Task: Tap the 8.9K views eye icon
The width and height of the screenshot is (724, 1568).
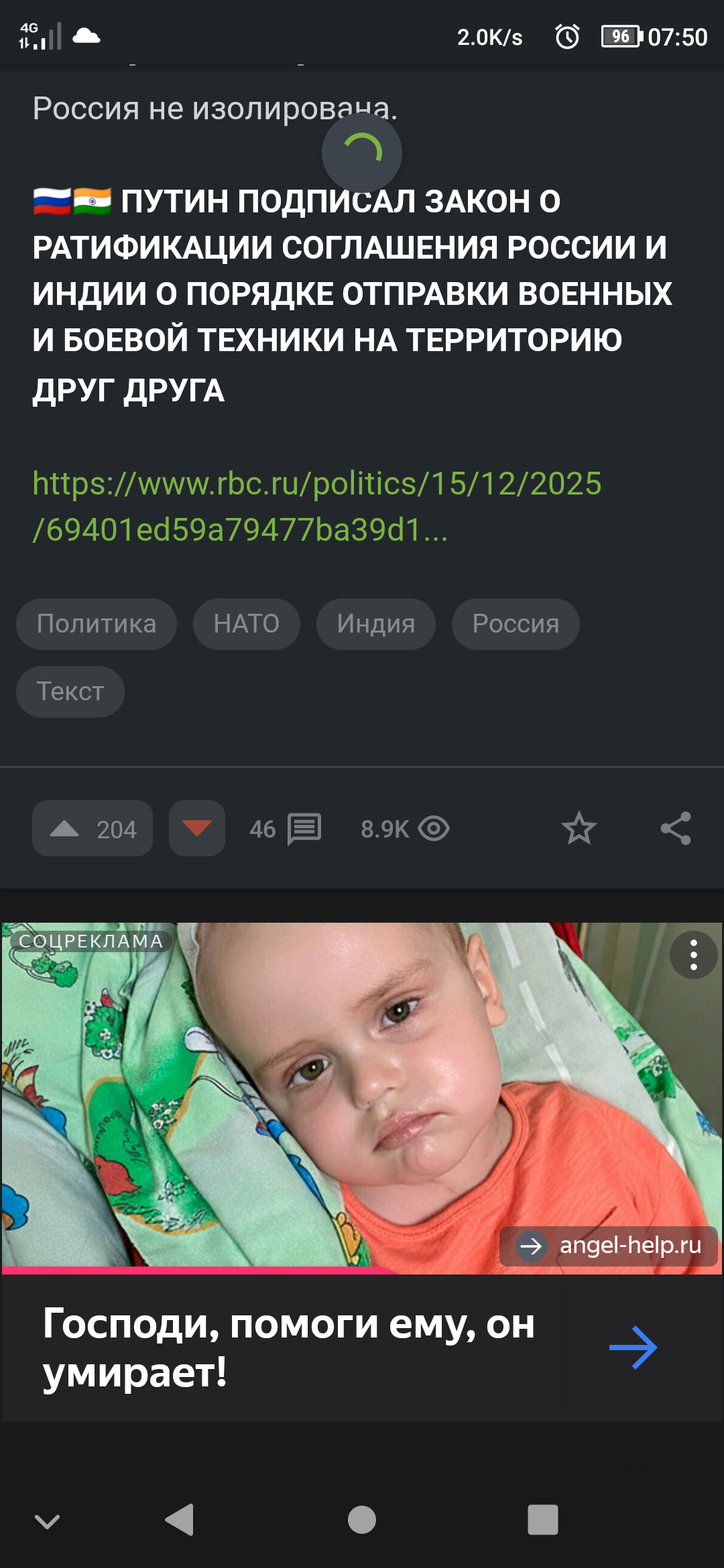Action: [433, 829]
